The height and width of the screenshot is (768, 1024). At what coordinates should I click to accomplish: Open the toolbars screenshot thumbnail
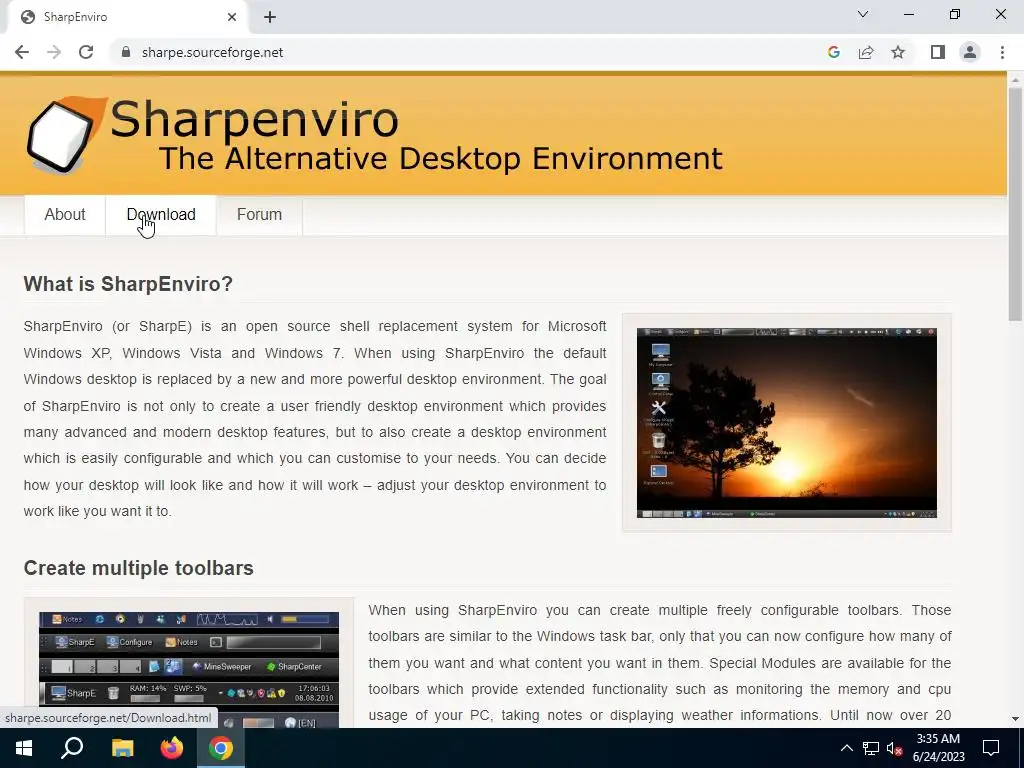189,669
